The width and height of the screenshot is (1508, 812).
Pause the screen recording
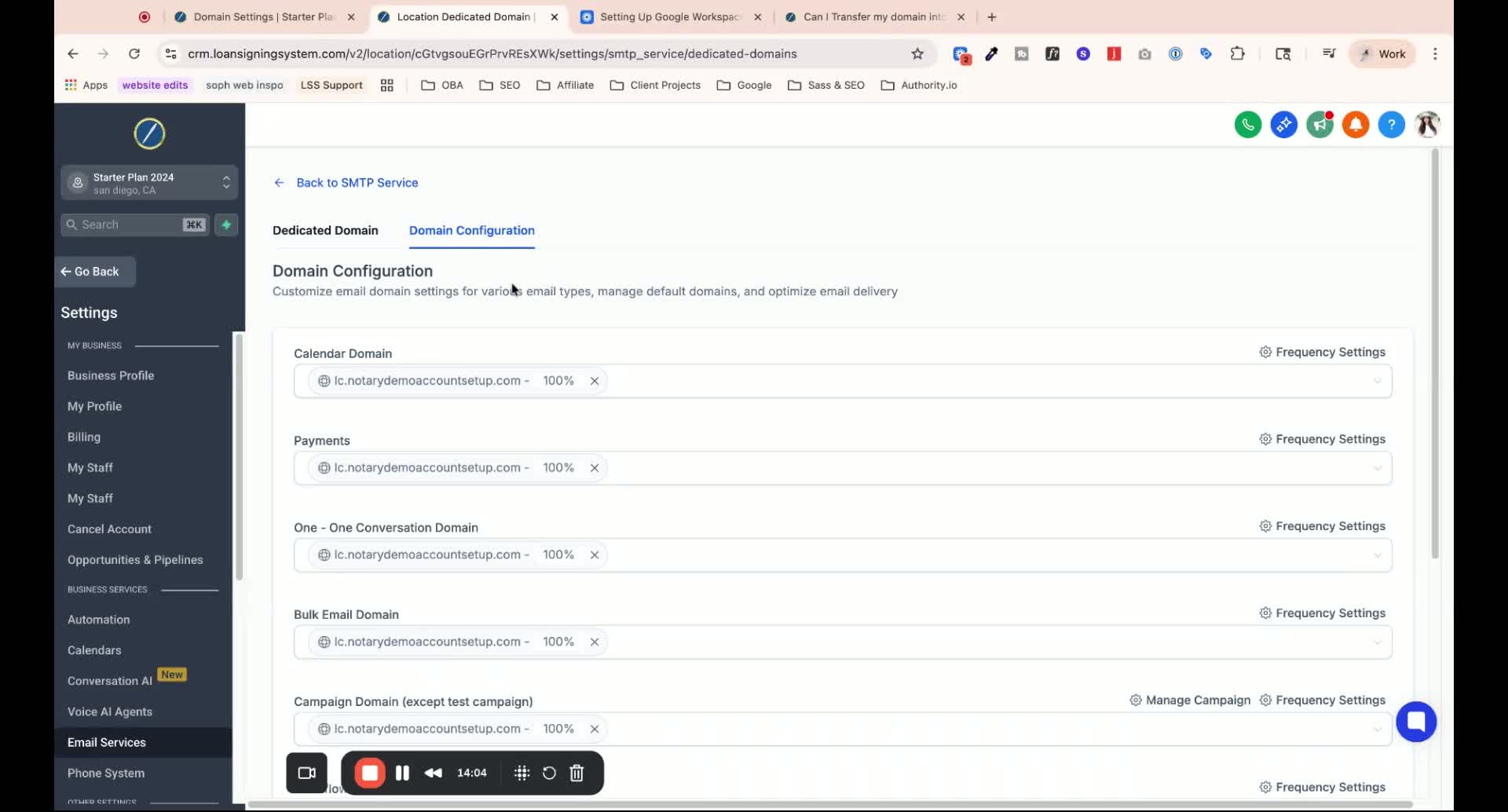point(402,773)
